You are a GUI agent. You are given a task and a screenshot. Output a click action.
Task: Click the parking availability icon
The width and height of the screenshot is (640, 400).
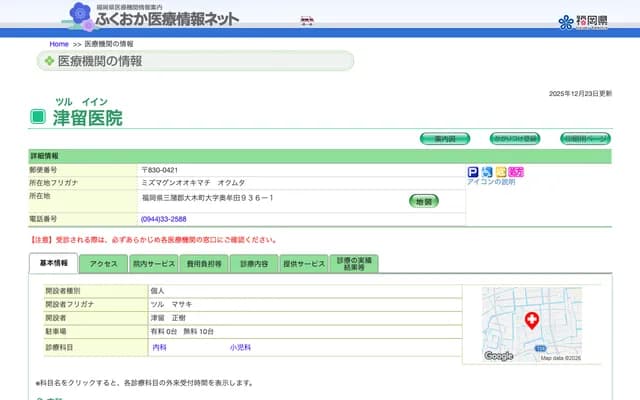point(473,172)
